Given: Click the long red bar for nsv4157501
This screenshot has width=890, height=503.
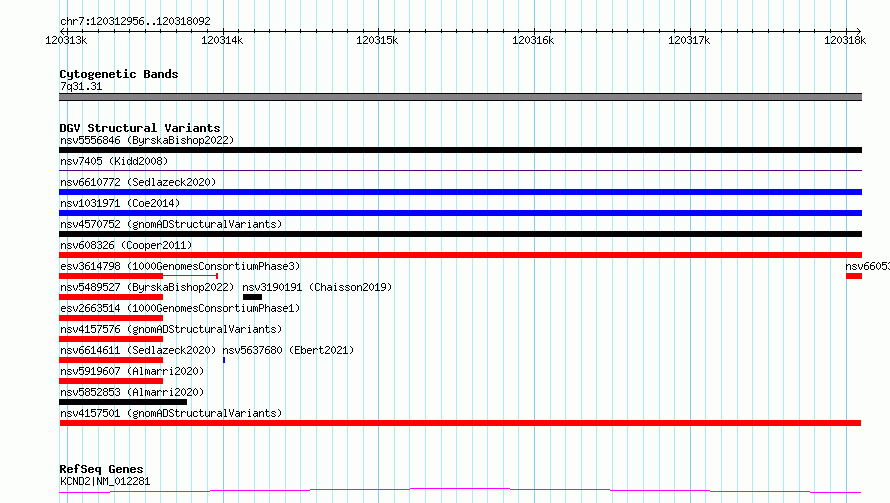Looking at the screenshot, I should [x=460, y=423].
